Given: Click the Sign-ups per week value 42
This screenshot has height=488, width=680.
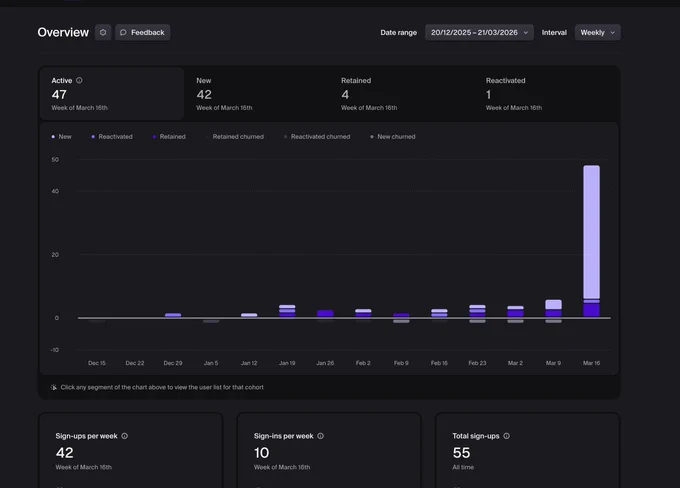Looking at the screenshot, I should tap(65, 453).
